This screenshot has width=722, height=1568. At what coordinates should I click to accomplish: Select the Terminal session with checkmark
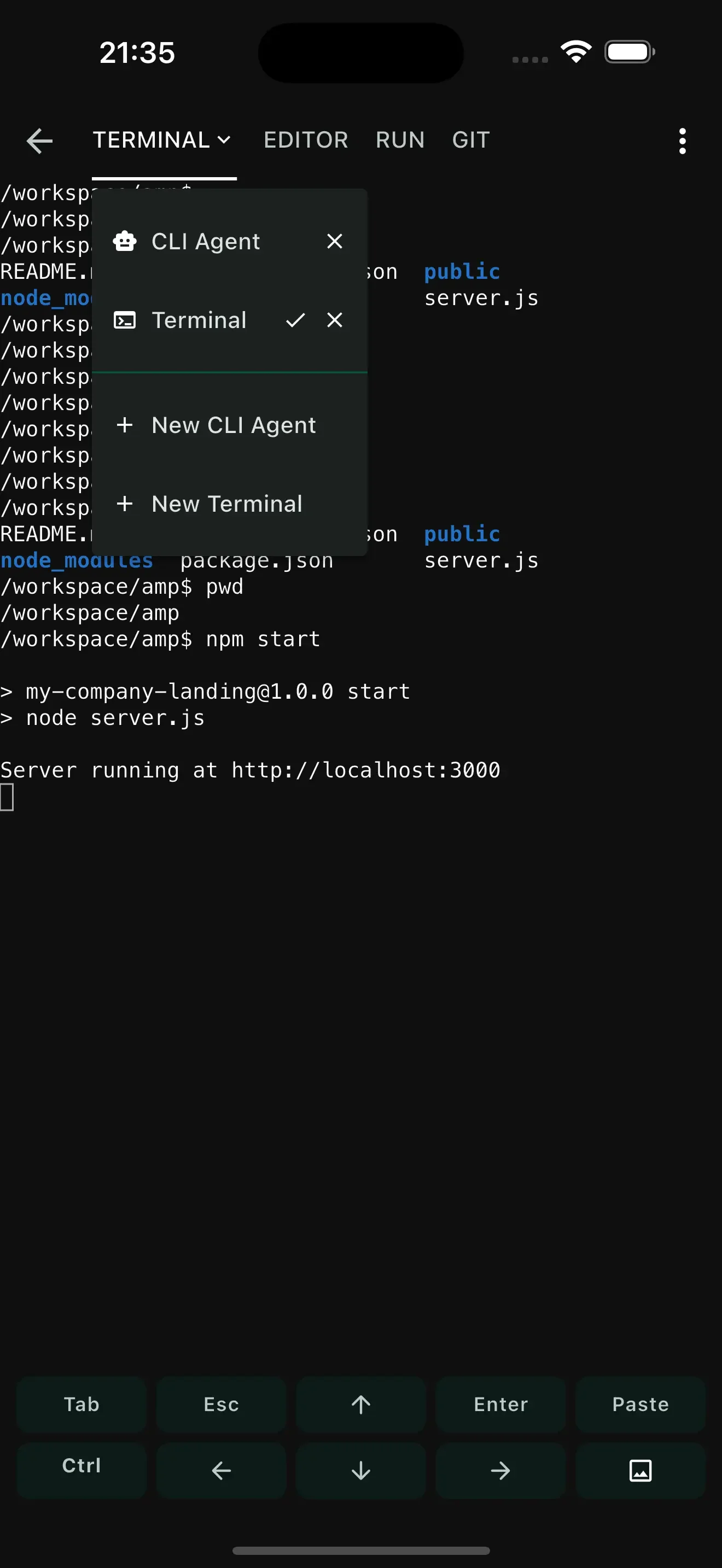pos(199,320)
